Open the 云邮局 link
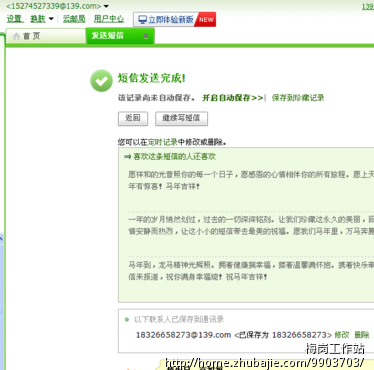The image size is (374, 370). (74, 19)
